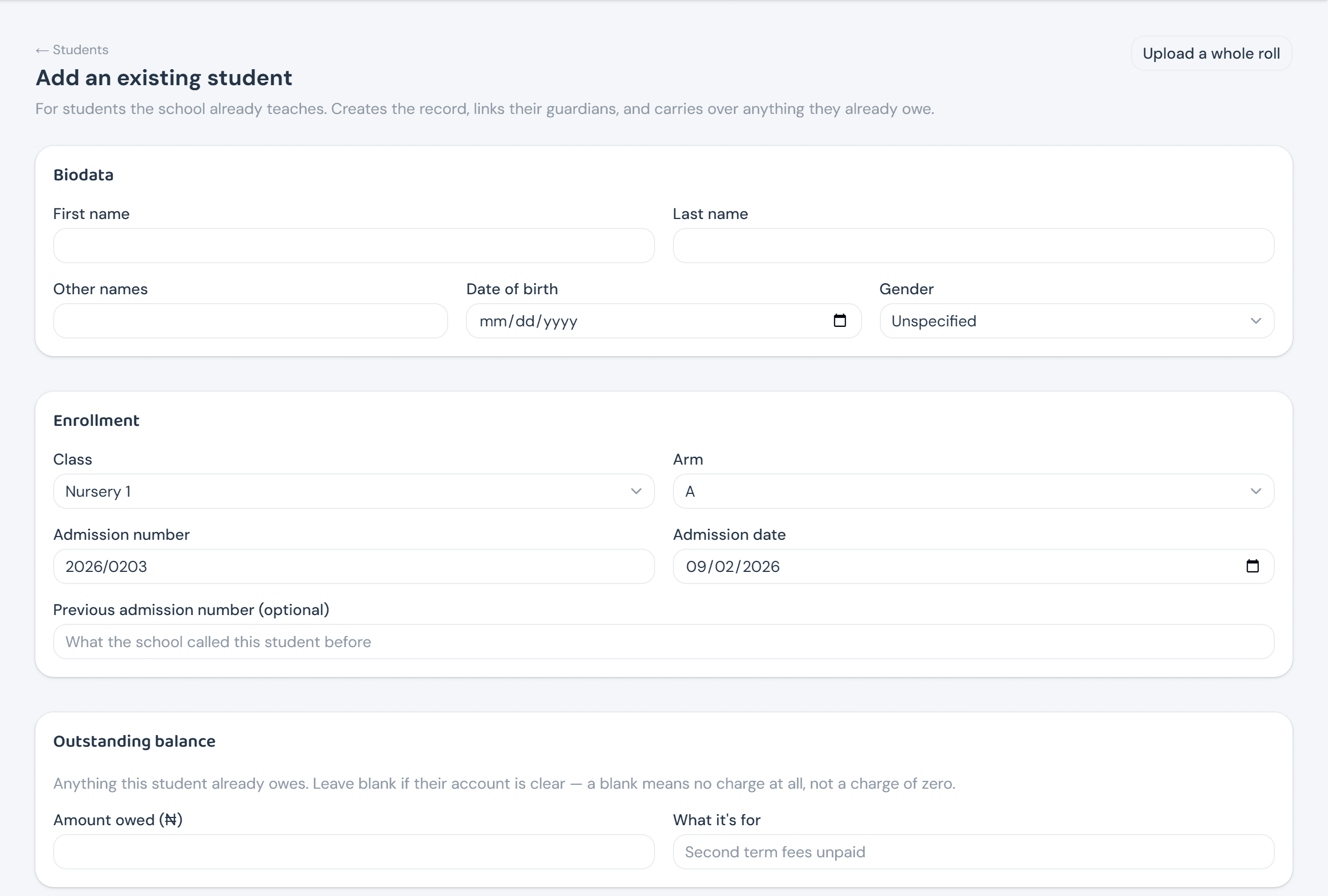Image resolution: width=1328 pixels, height=896 pixels.
Task: Click the Amount owed (₦) label
Action: coord(118,820)
